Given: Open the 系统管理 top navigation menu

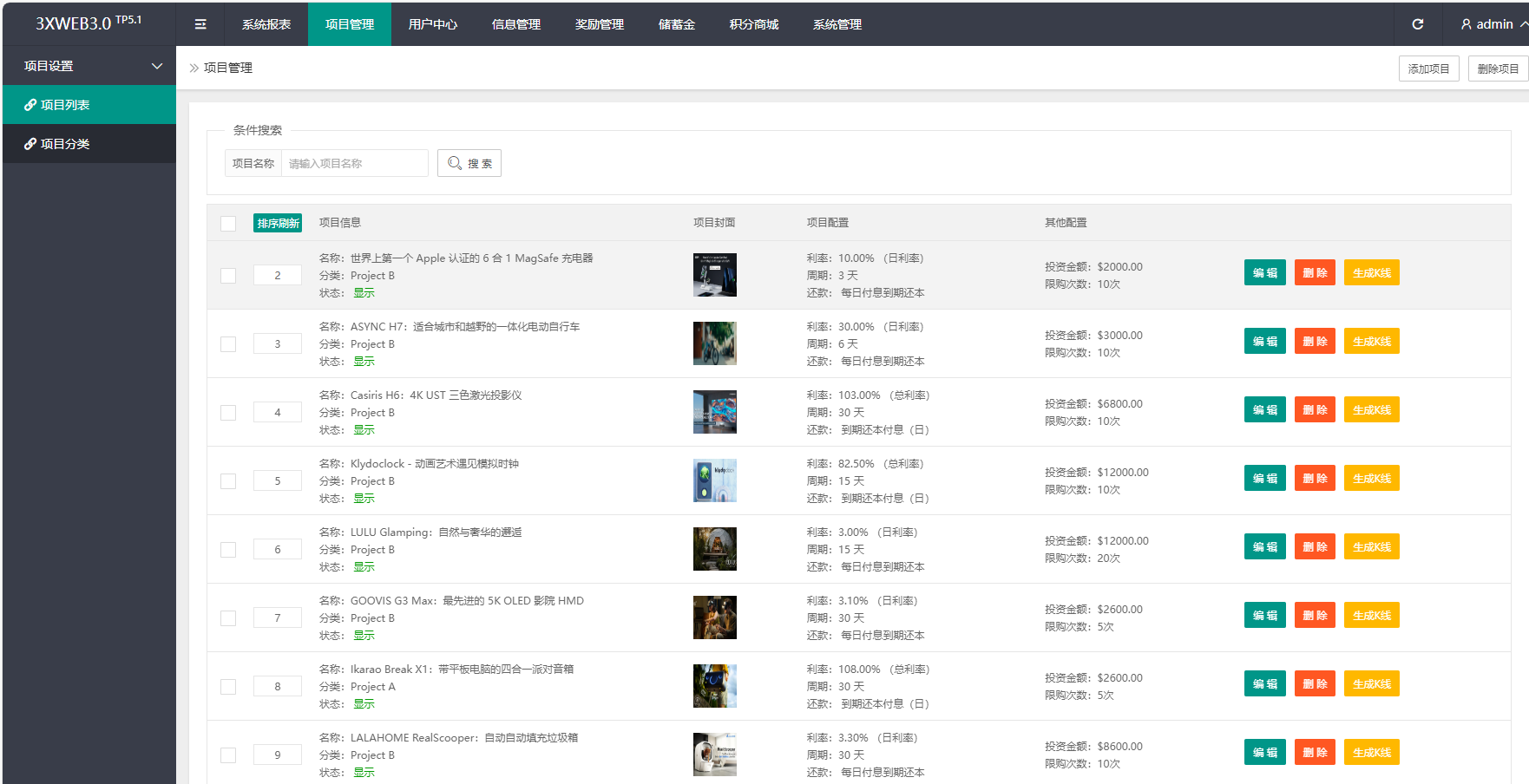Looking at the screenshot, I should pyautogui.click(x=837, y=24).
